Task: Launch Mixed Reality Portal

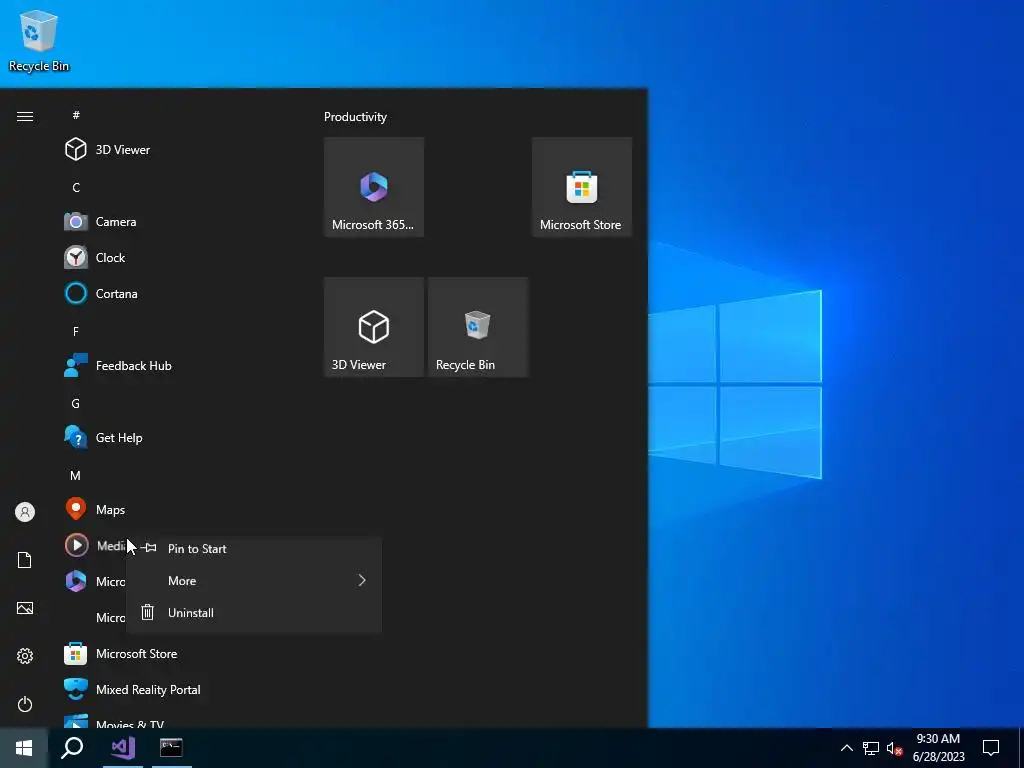Action: (x=133, y=690)
